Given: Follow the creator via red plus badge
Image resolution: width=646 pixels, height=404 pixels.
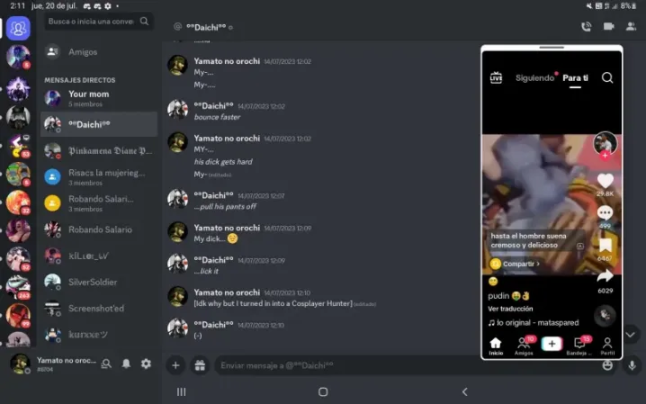Looking at the screenshot, I should click(x=605, y=156).
